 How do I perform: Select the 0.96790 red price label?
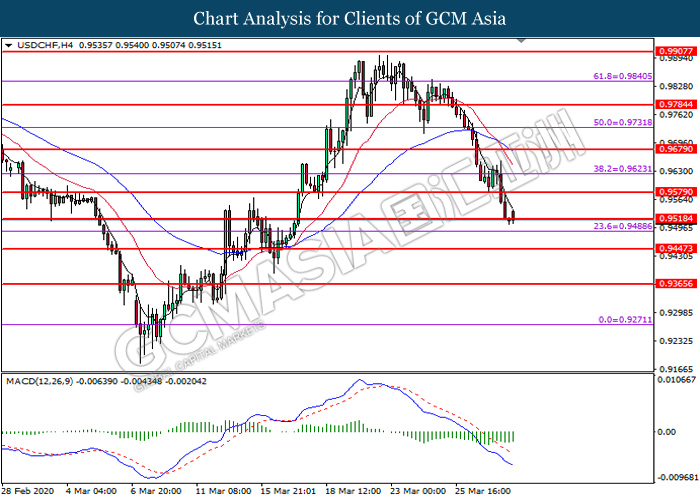coord(676,149)
